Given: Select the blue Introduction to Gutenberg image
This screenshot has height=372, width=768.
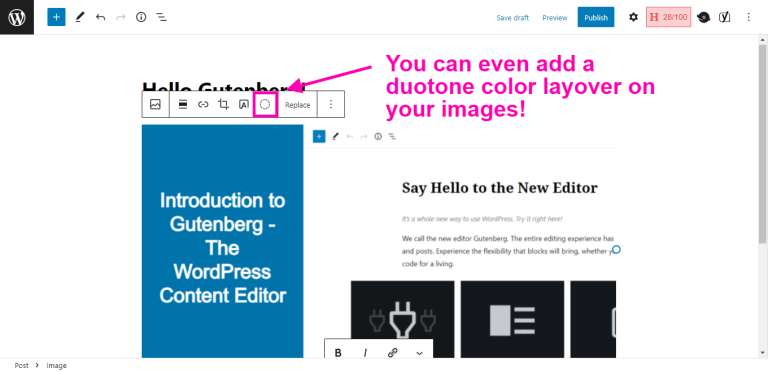Looking at the screenshot, I should point(222,241).
